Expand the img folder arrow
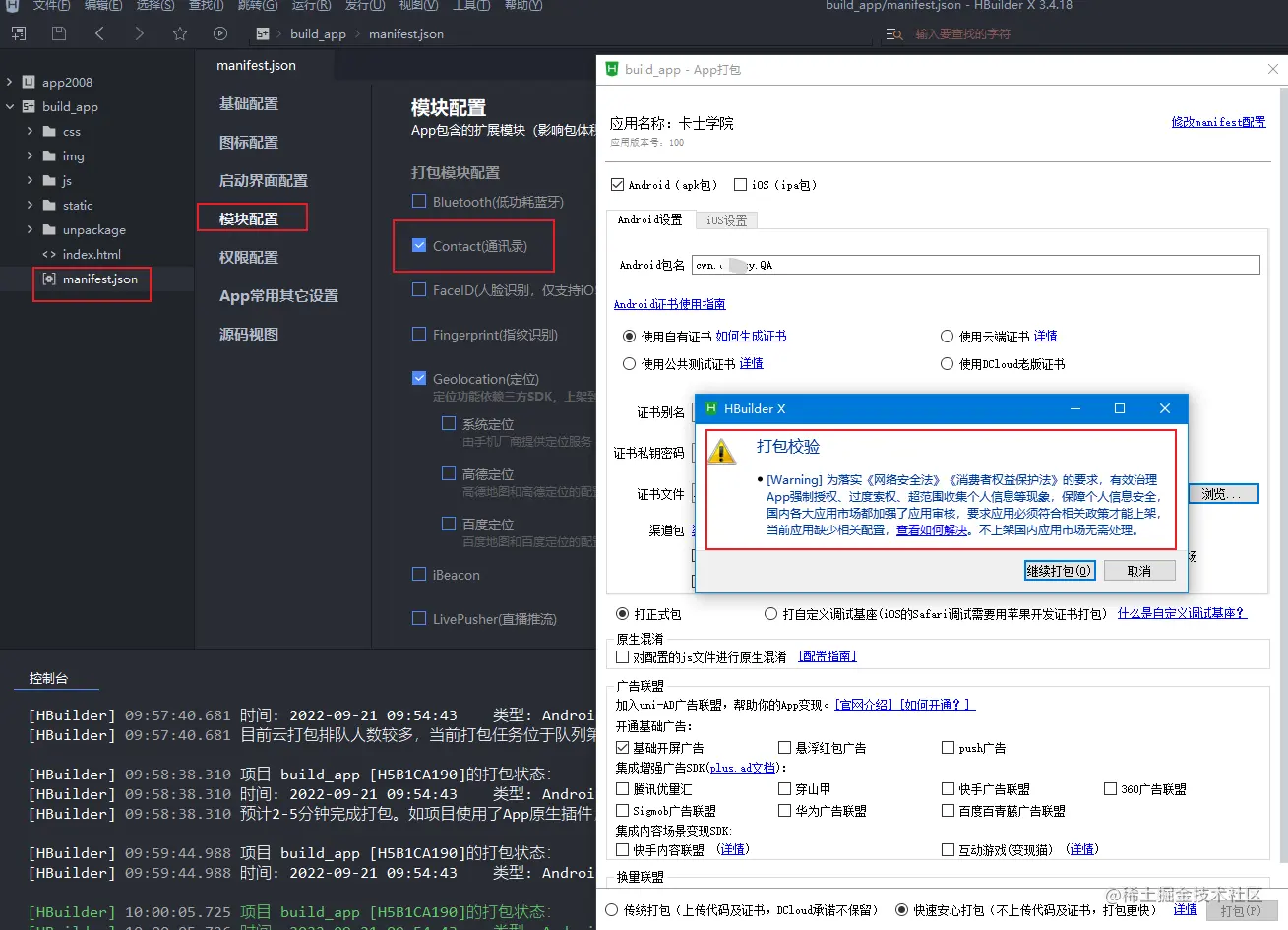Image resolution: width=1288 pixels, height=930 pixels. coord(30,155)
